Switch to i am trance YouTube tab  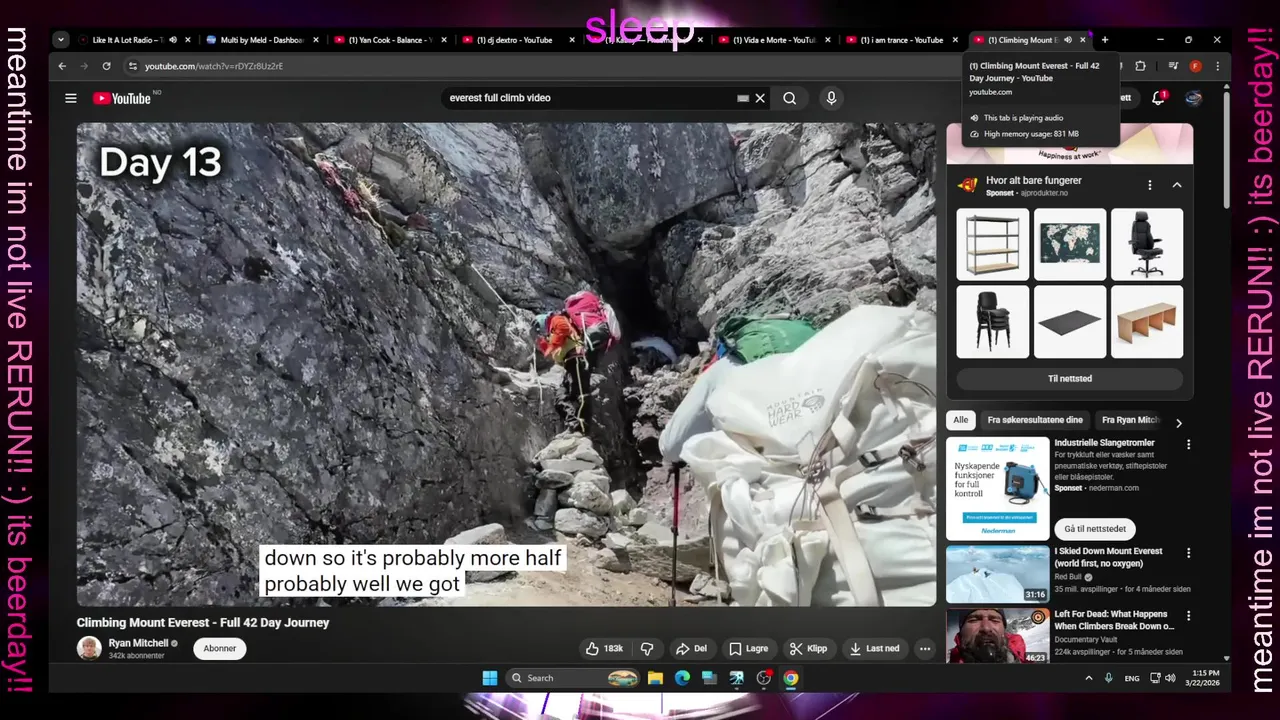903,40
